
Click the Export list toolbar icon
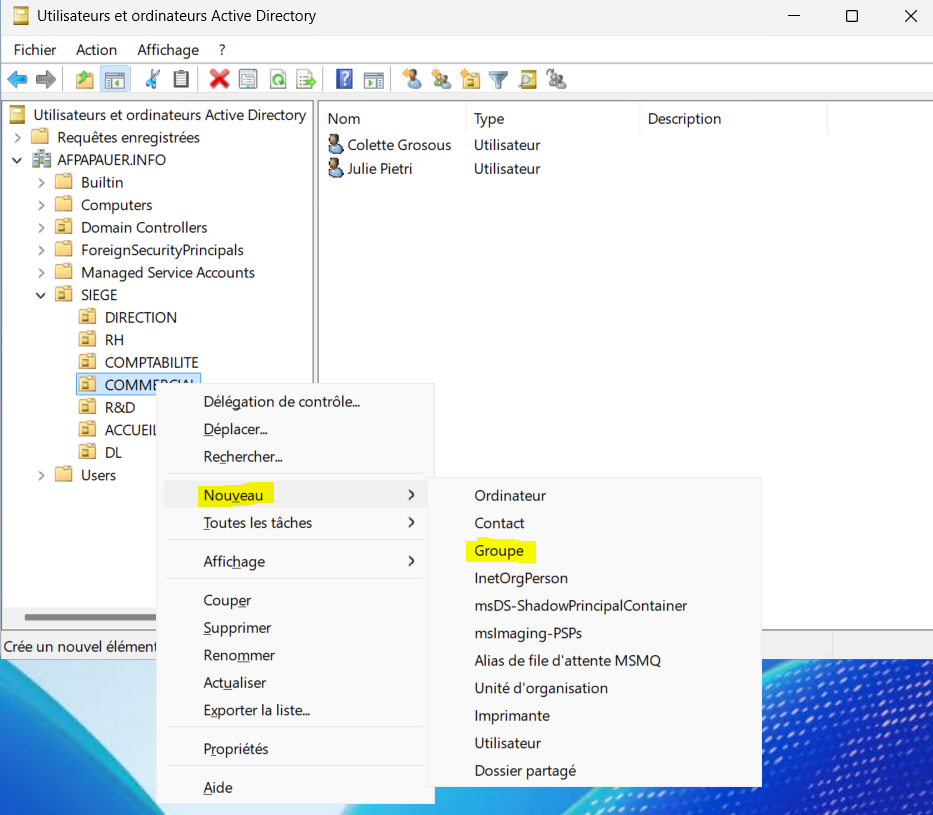pos(306,80)
